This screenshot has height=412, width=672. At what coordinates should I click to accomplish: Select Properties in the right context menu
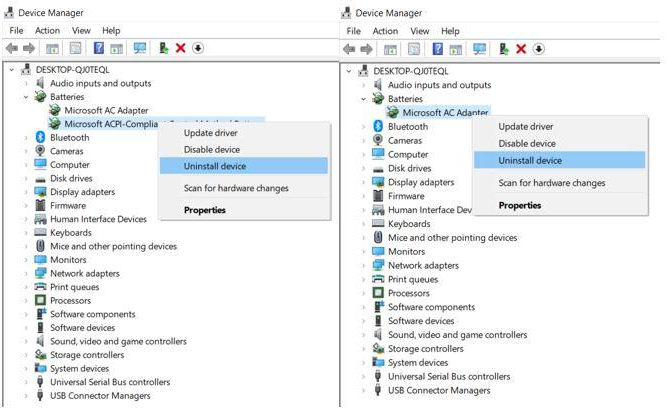(x=520, y=205)
